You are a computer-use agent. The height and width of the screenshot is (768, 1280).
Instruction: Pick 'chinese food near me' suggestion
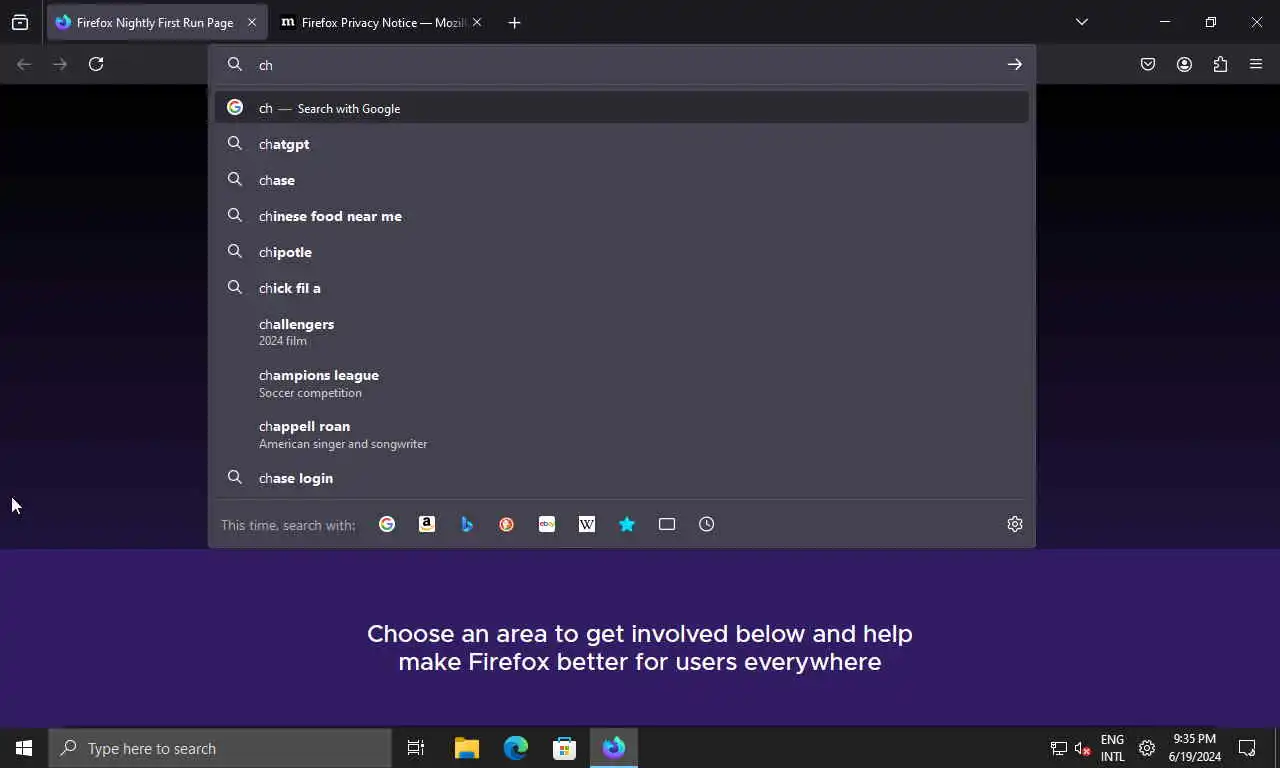pyautogui.click(x=621, y=216)
